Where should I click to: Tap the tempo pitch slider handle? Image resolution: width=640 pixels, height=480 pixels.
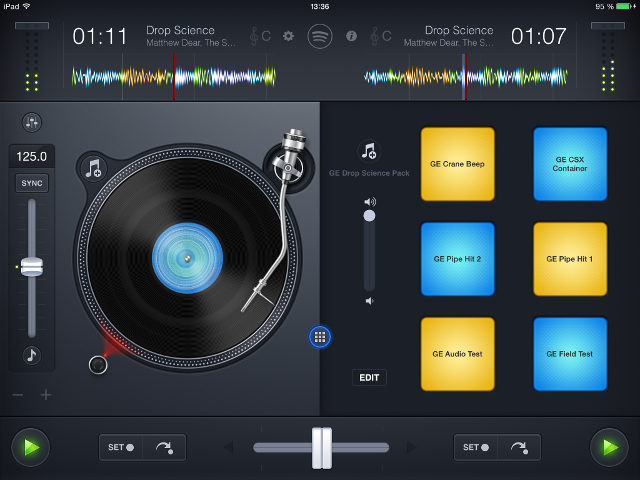point(31,267)
